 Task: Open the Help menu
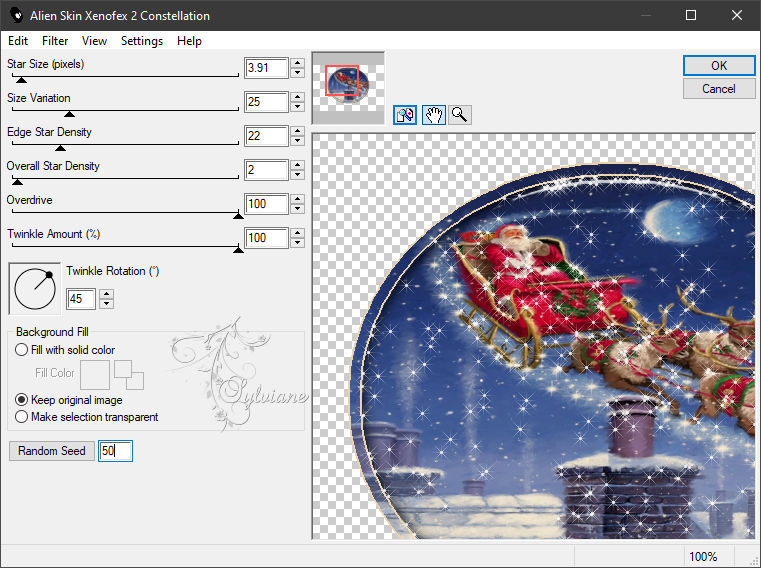189,41
